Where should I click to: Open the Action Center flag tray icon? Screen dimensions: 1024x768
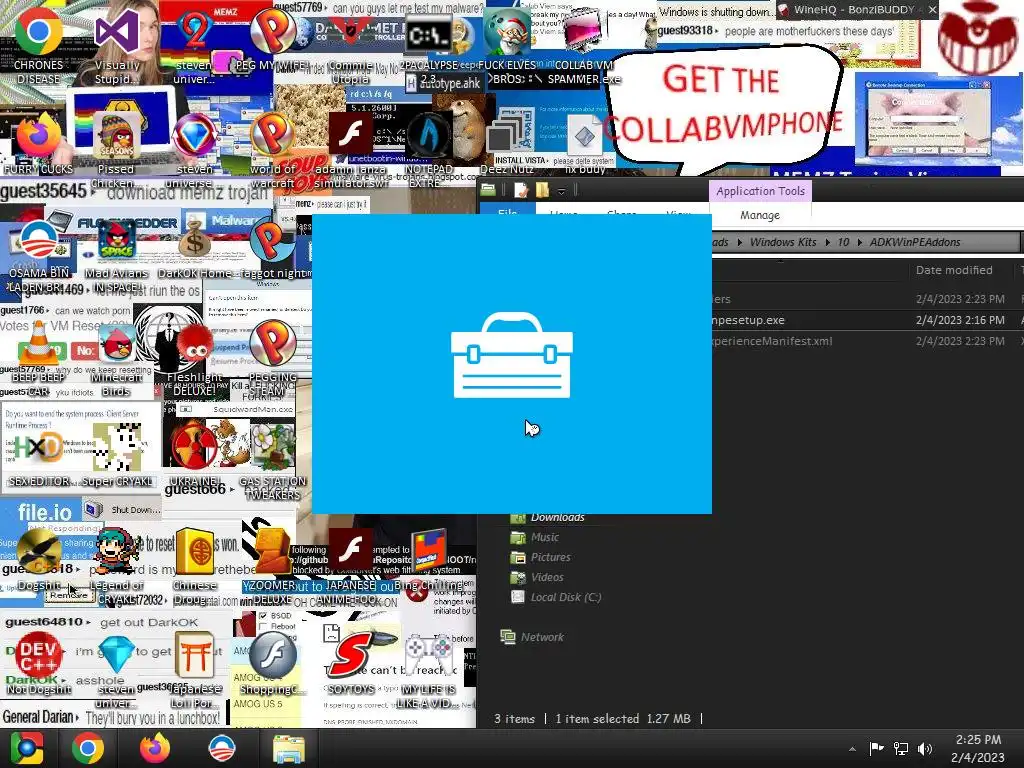coord(876,749)
